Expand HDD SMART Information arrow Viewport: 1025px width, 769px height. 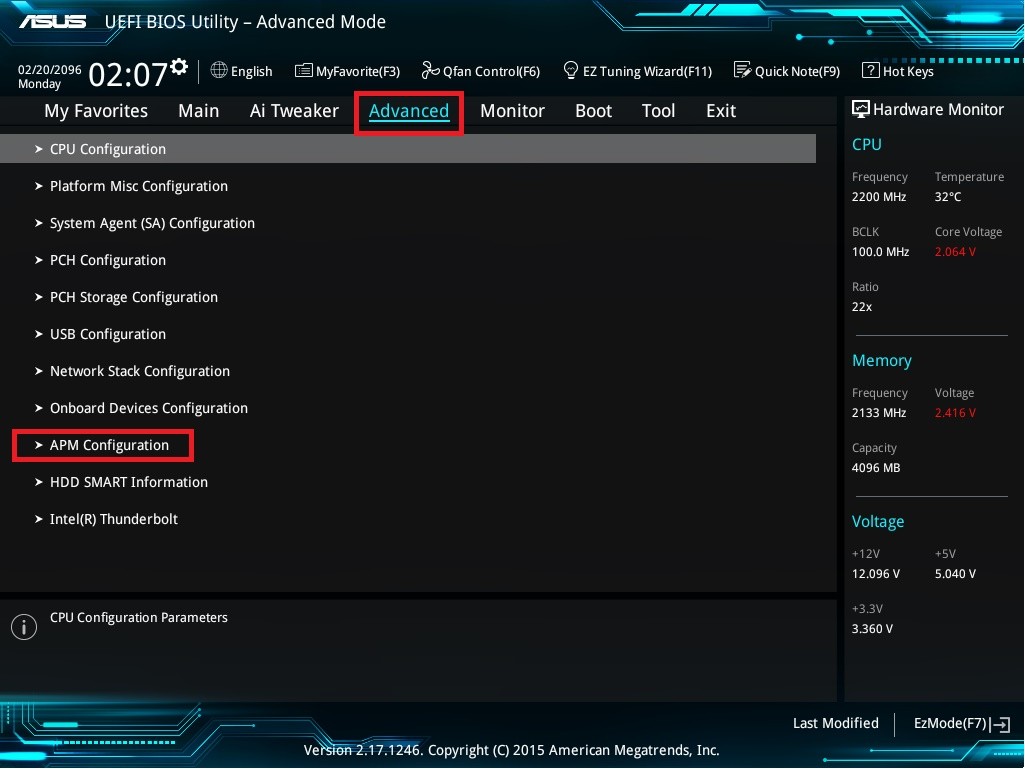(39, 482)
